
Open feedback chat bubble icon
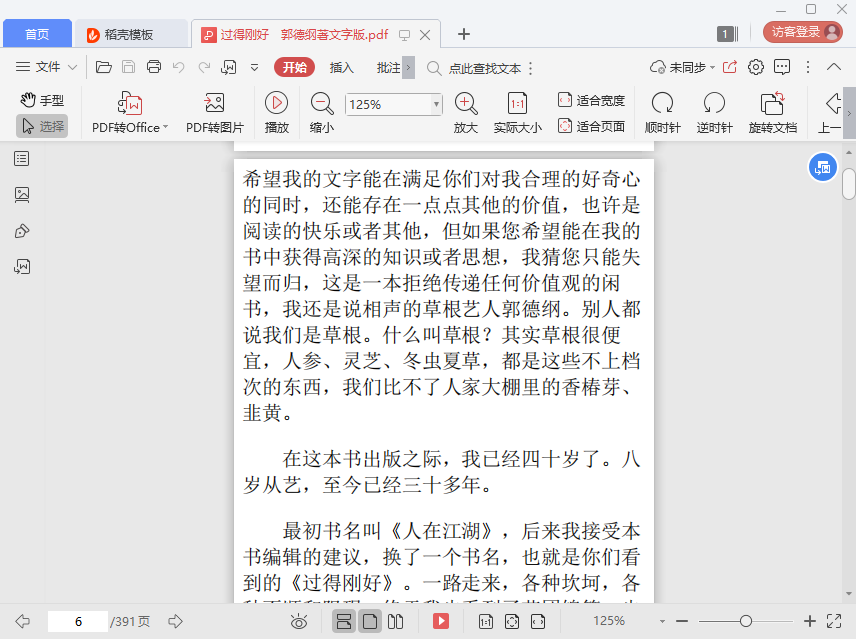point(782,67)
